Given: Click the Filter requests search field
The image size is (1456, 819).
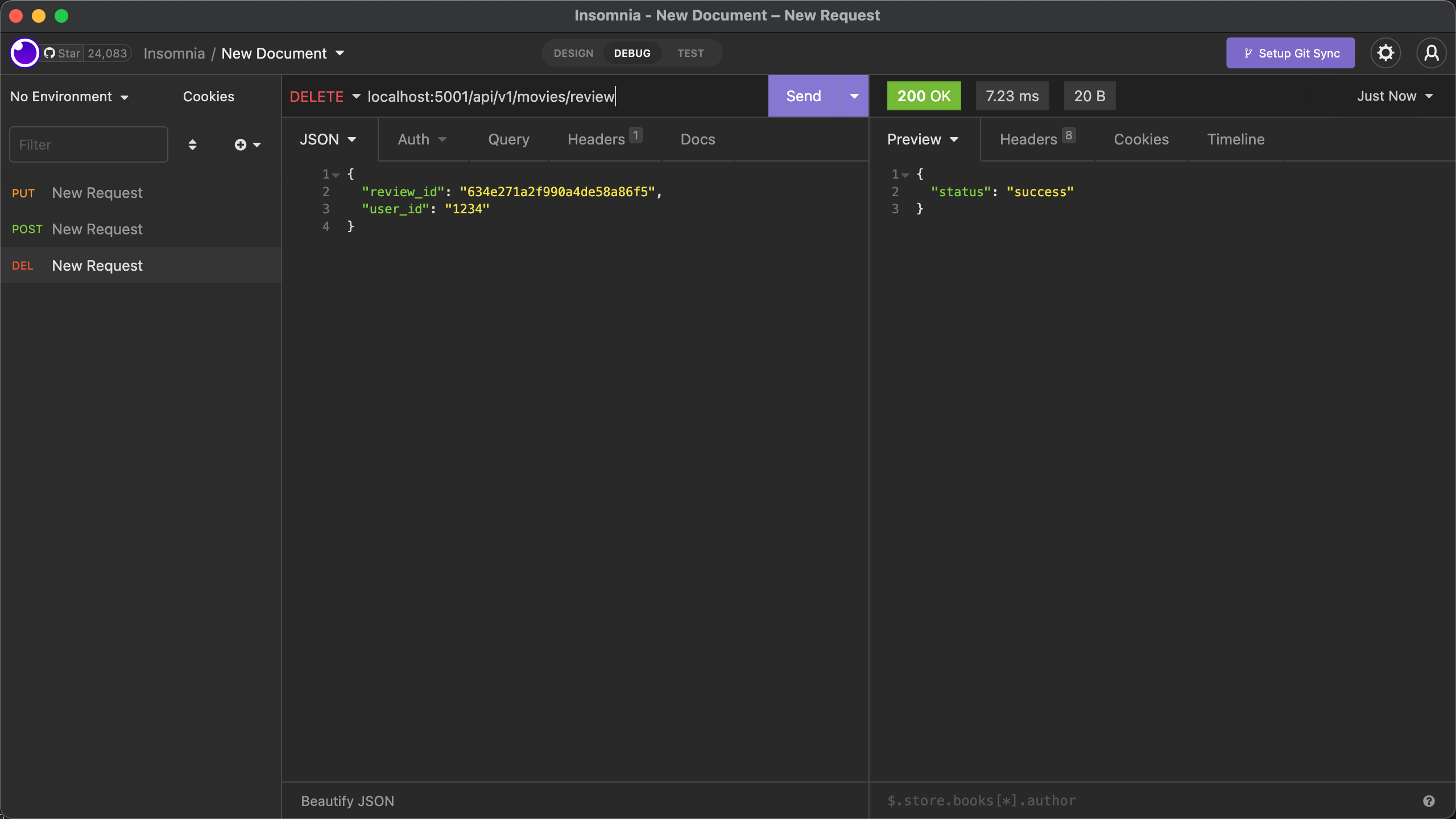Looking at the screenshot, I should tap(88, 144).
